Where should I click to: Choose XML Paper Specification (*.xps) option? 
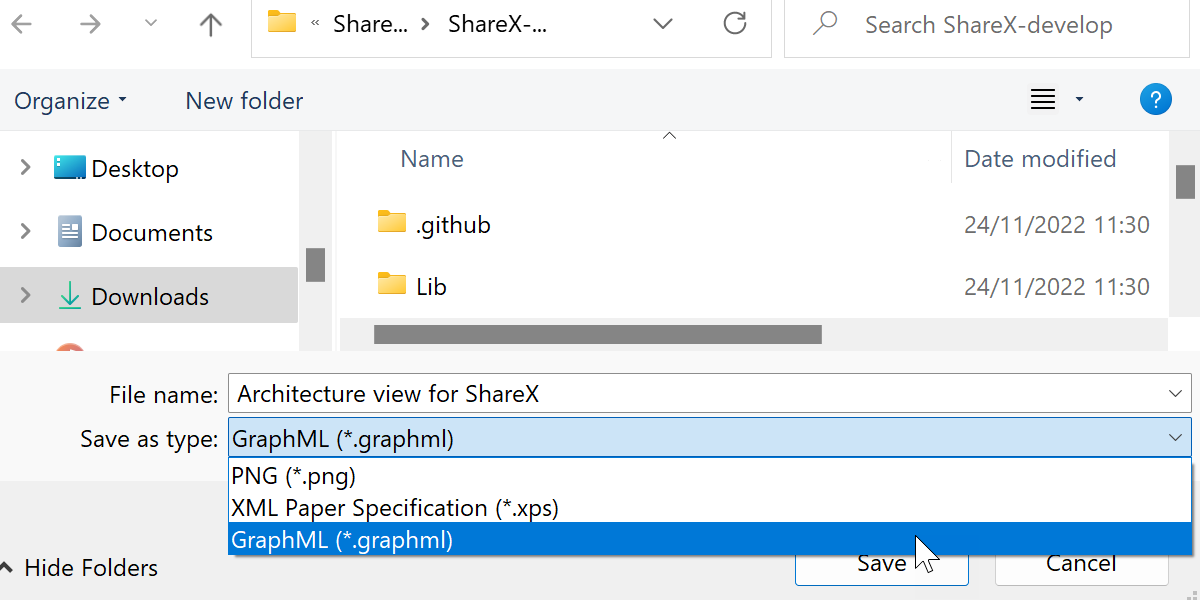pyautogui.click(x=394, y=508)
